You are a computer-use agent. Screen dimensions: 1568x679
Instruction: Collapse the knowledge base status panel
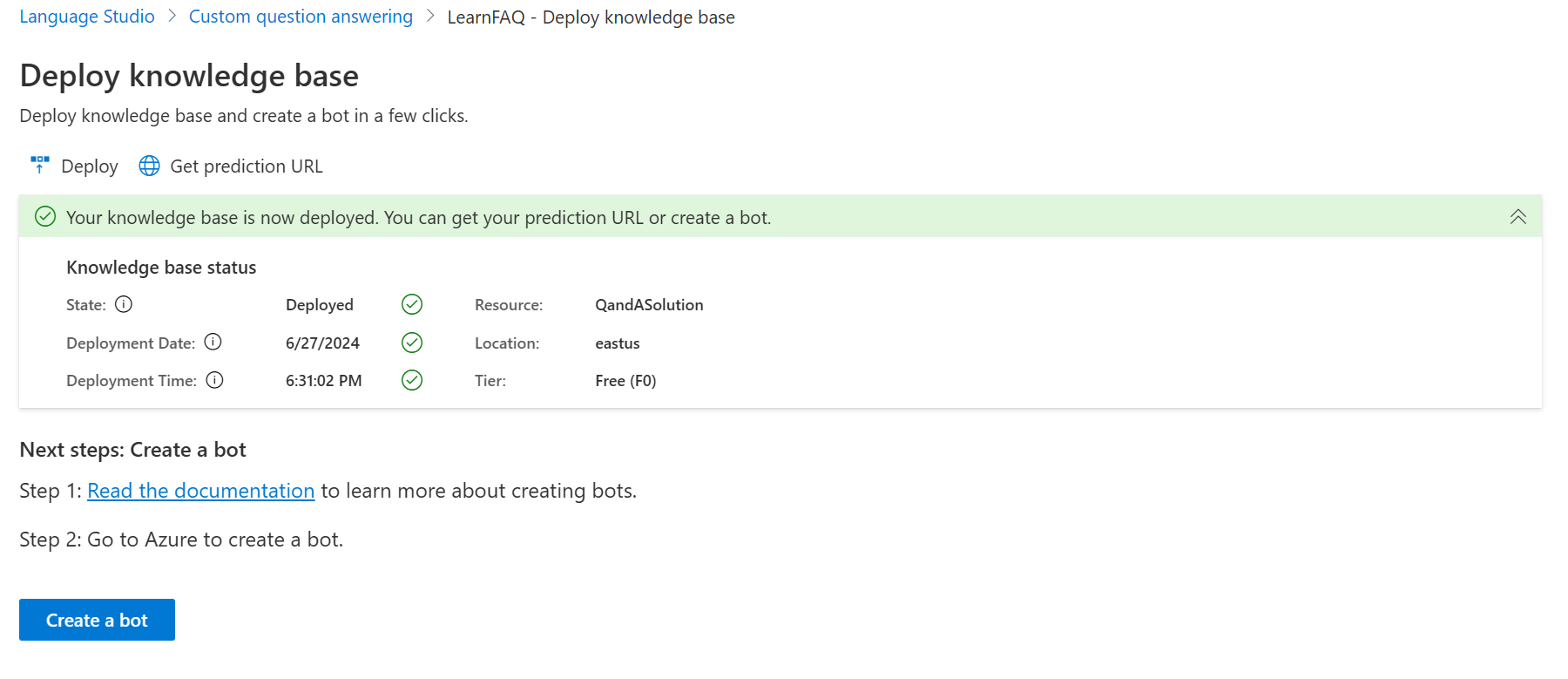(x=1518, y=216)
